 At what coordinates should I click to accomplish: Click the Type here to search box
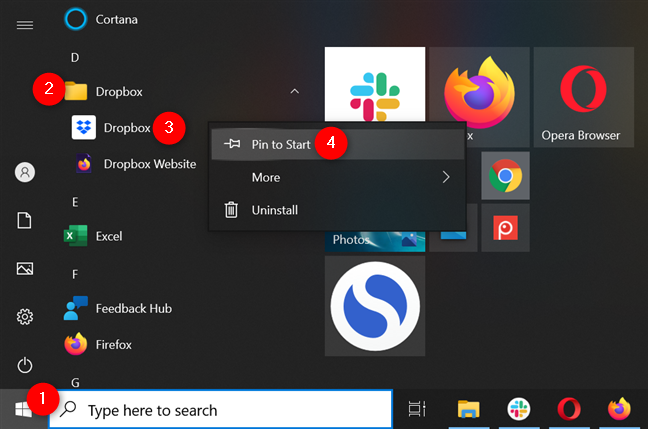tap(221, 410)
